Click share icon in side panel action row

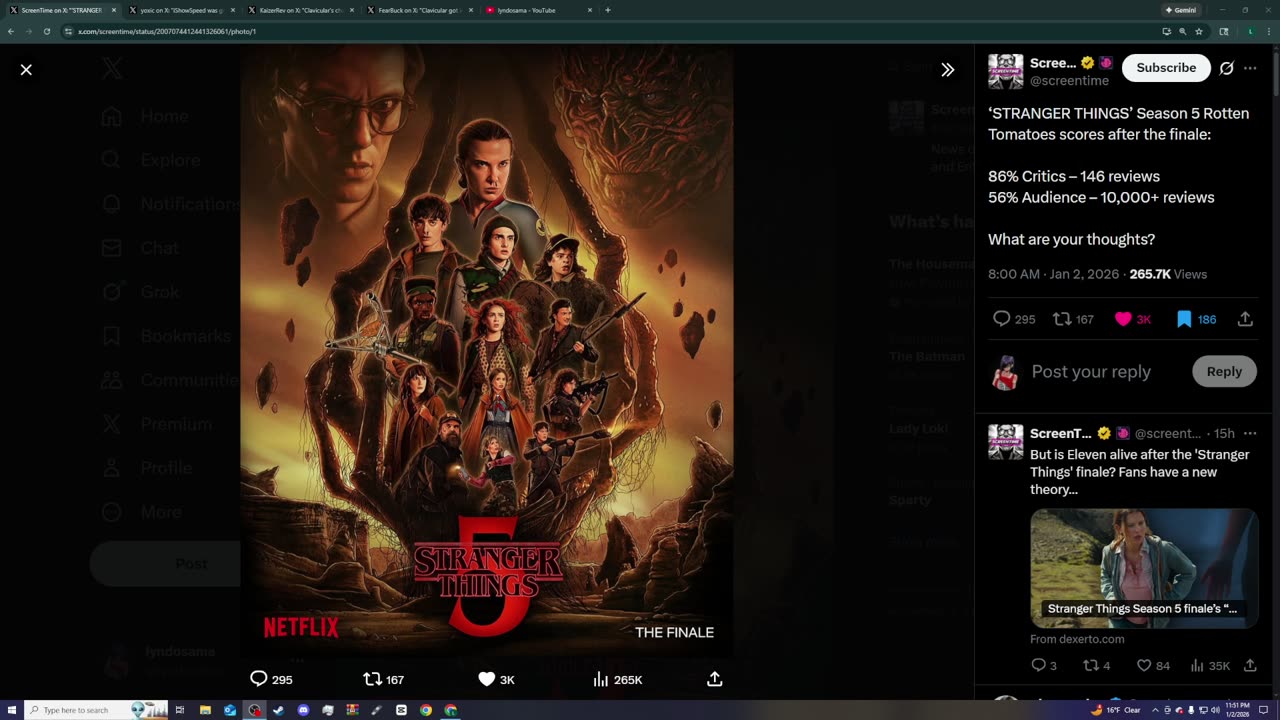tap(1245, 319)
